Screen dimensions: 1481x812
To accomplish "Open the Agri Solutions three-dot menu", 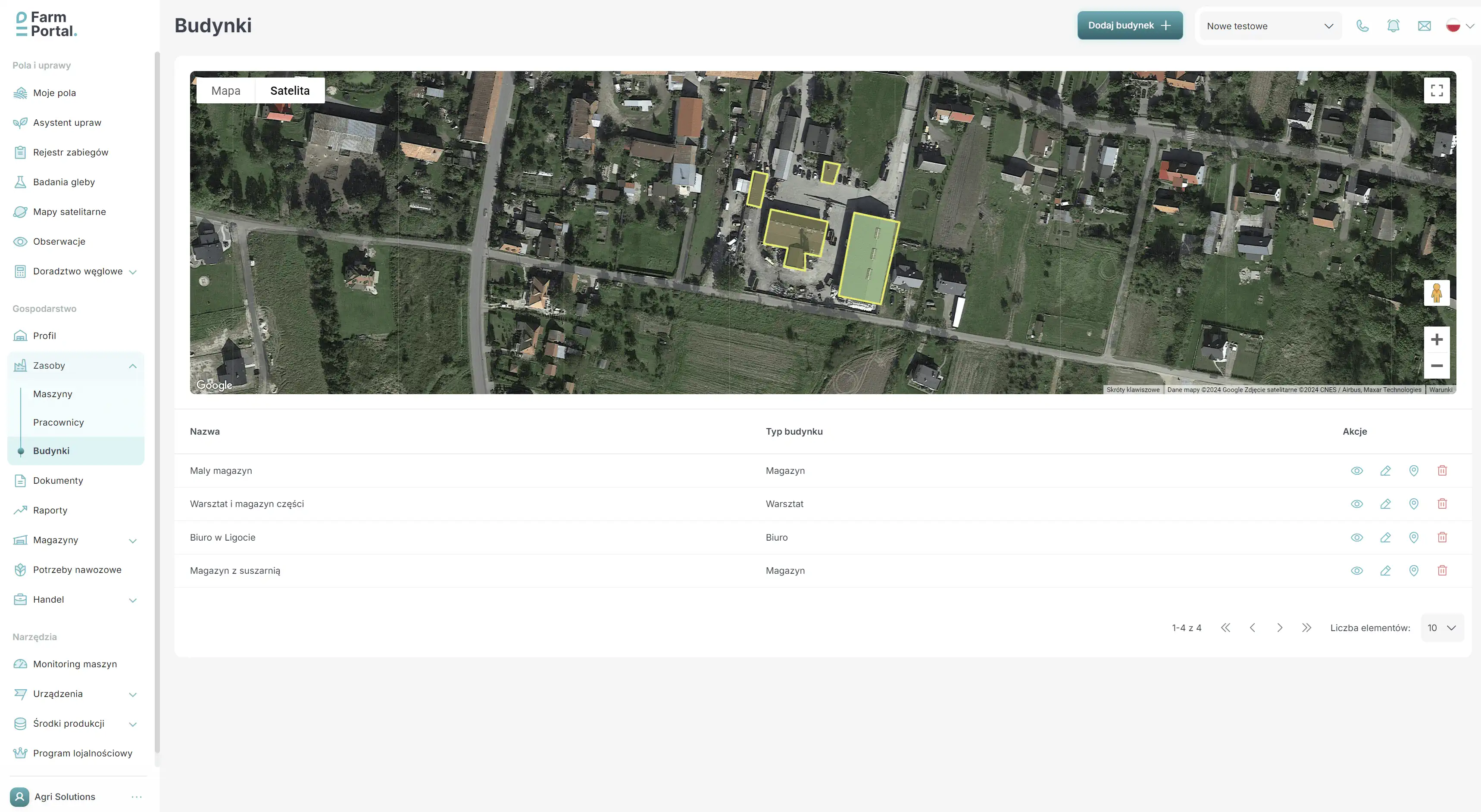I will click(x=136, y=796).
